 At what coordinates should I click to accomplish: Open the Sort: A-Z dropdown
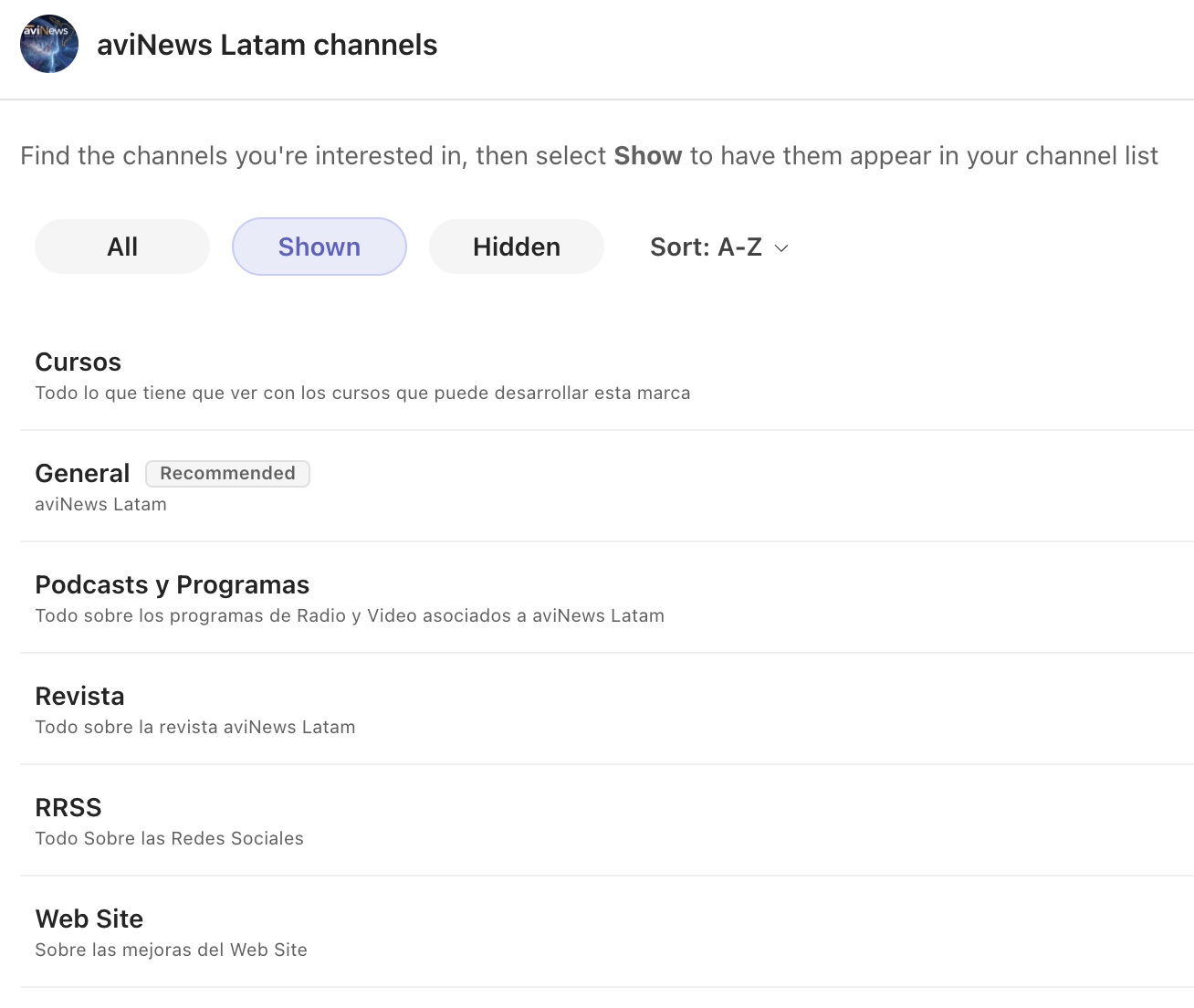coord(707,247)
